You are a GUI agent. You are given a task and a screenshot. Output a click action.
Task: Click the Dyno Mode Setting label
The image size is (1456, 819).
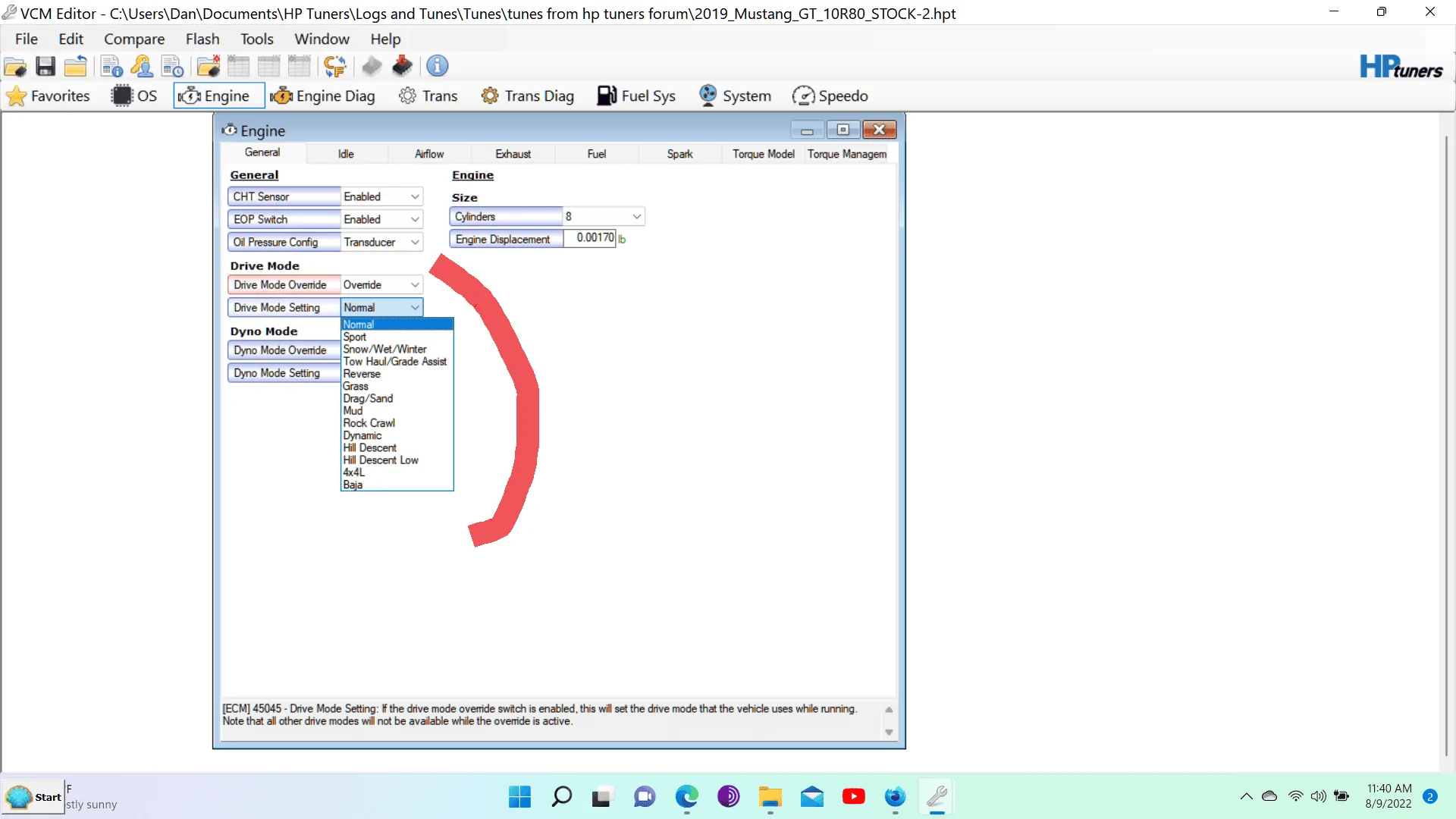284,373
